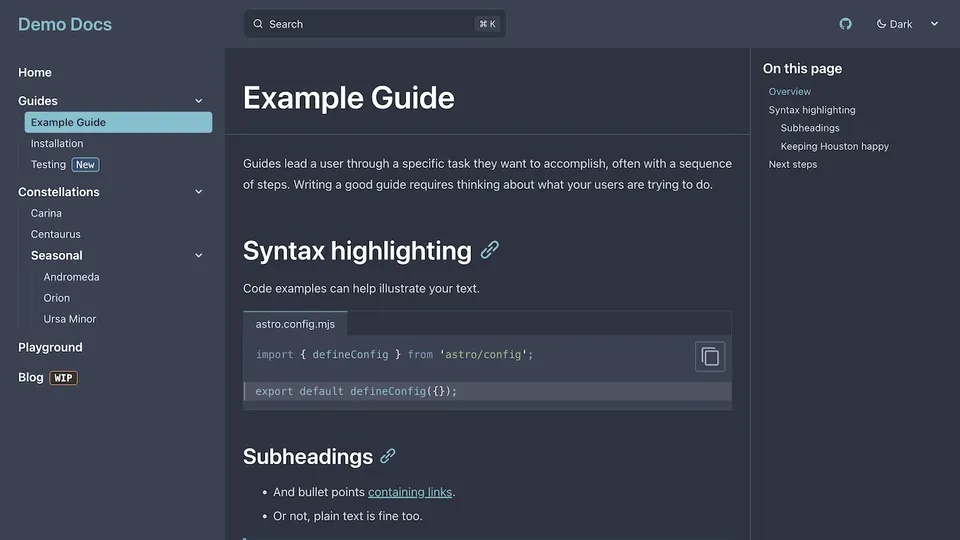Collapse the Seasonal subgroup
The width and height of the screenshot is (960, 540).
click(198, 256)
